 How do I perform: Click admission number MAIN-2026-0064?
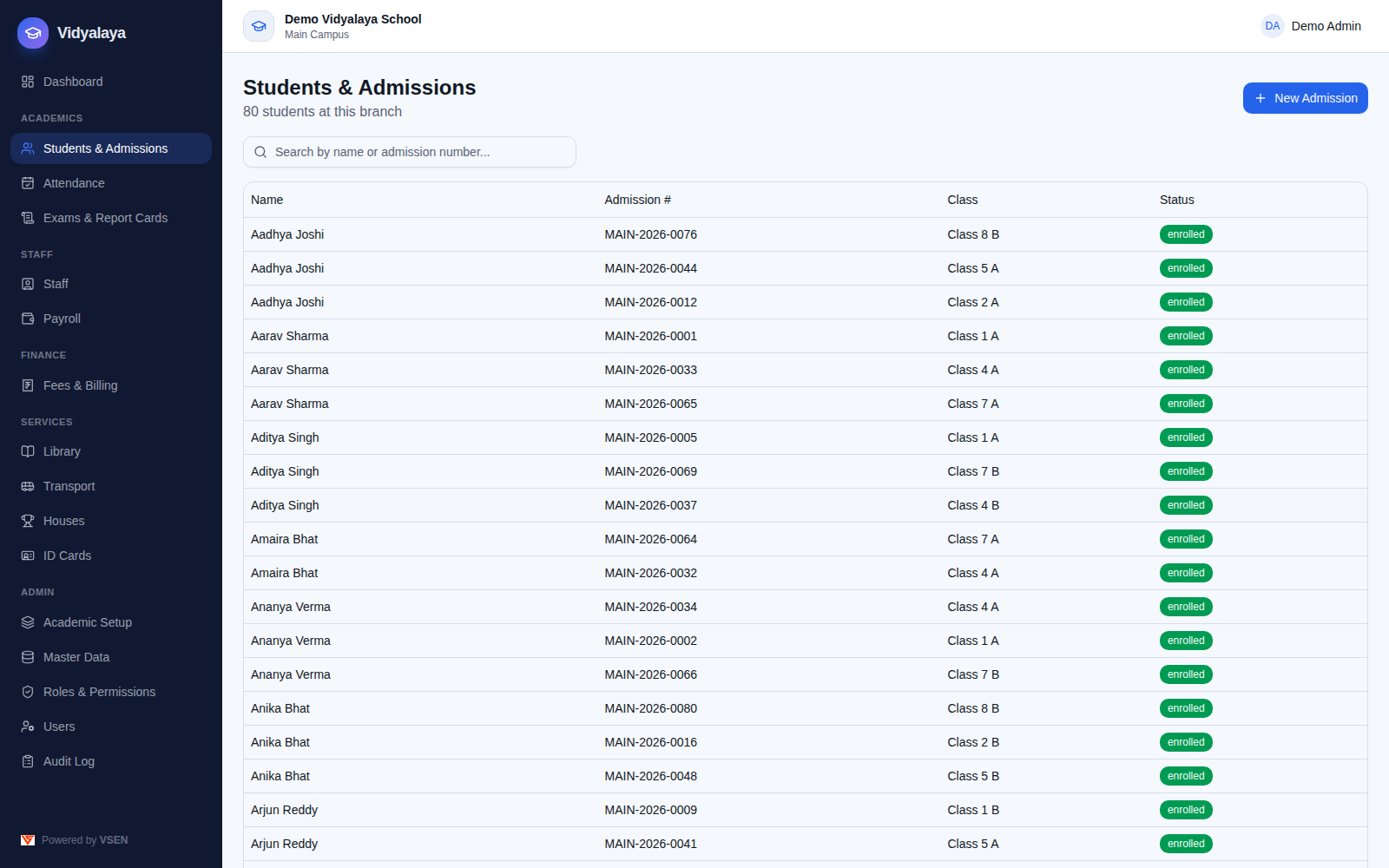point(651,539)
